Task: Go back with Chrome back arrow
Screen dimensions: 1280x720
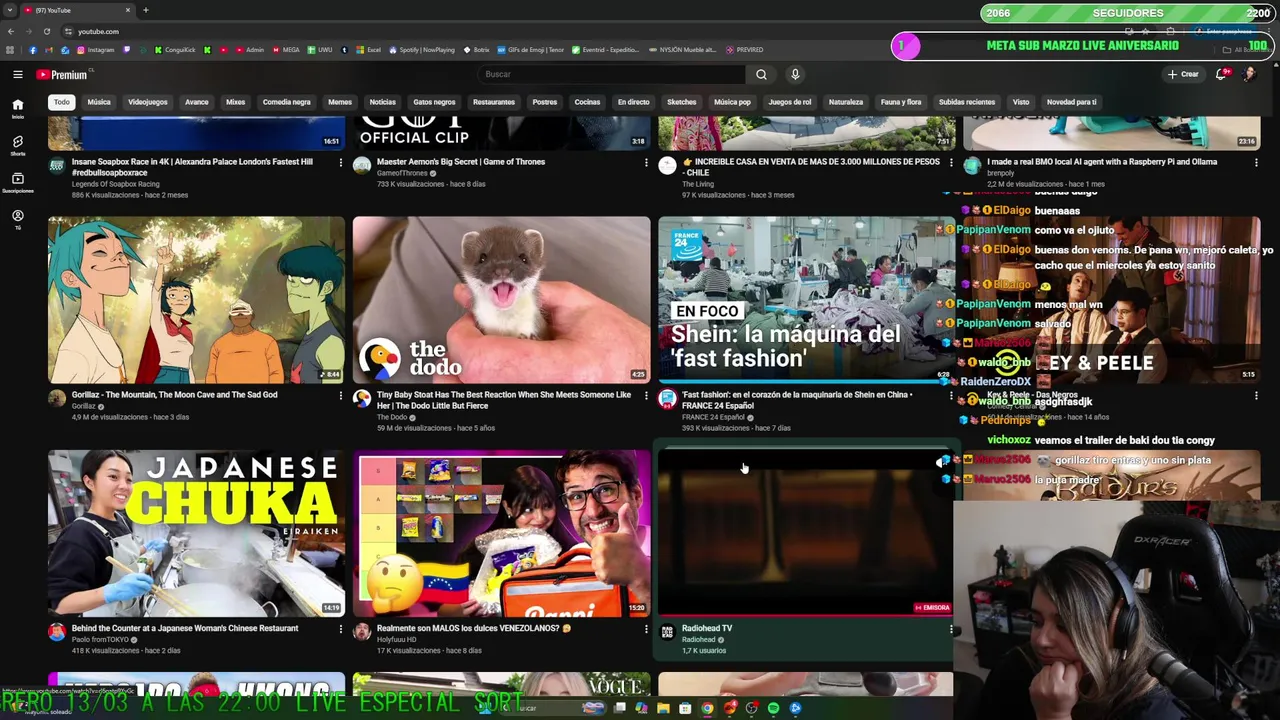Action: (11, 31)
